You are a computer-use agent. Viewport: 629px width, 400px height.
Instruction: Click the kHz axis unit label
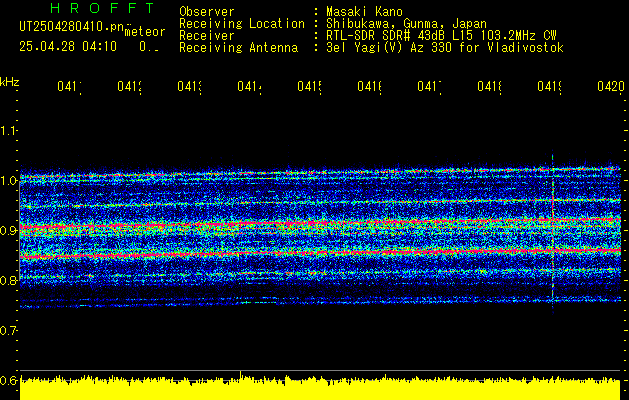(10, 82)
